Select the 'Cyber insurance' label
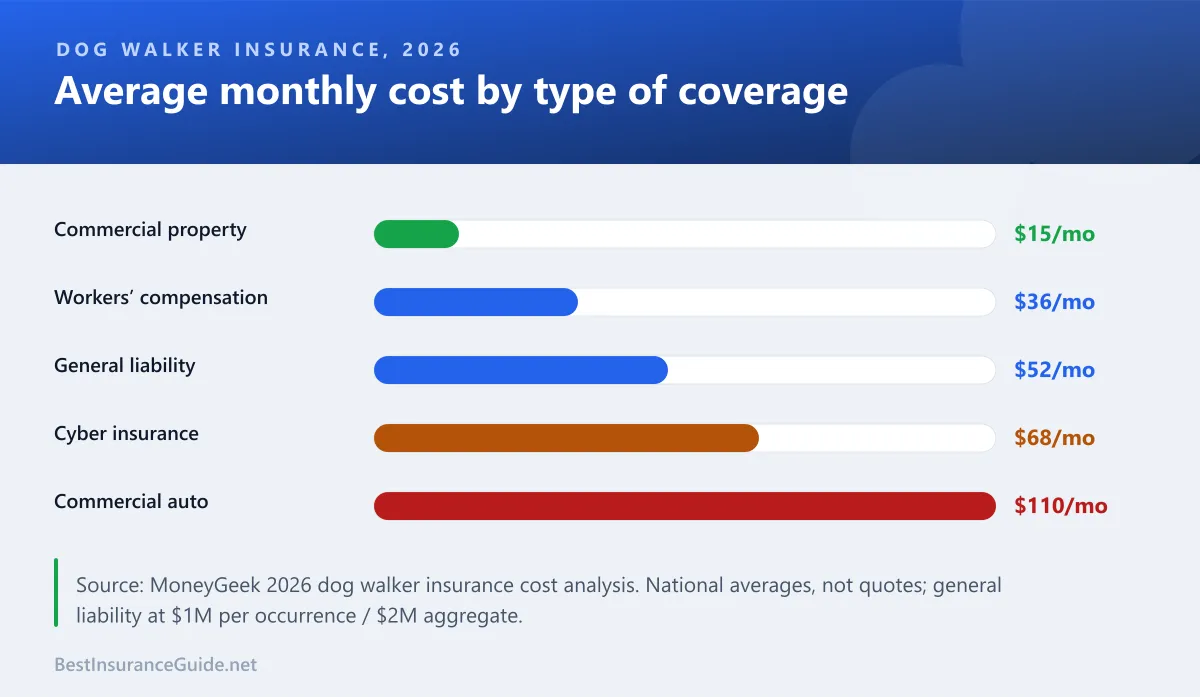 [x=126, y=434]
